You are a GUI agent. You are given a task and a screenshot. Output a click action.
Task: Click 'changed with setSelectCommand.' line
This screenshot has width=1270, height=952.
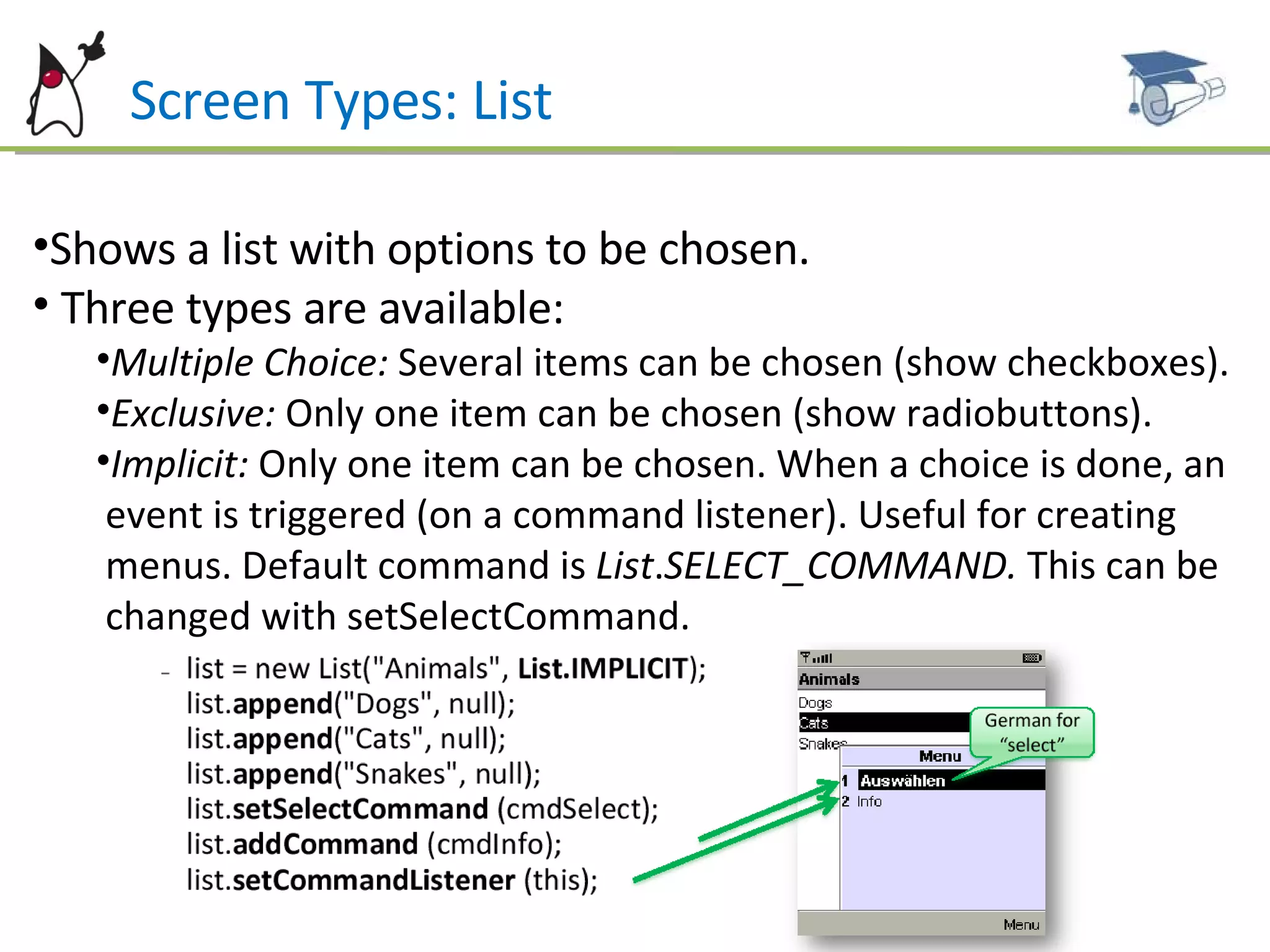pyautogui.click(x=397, y=616)
